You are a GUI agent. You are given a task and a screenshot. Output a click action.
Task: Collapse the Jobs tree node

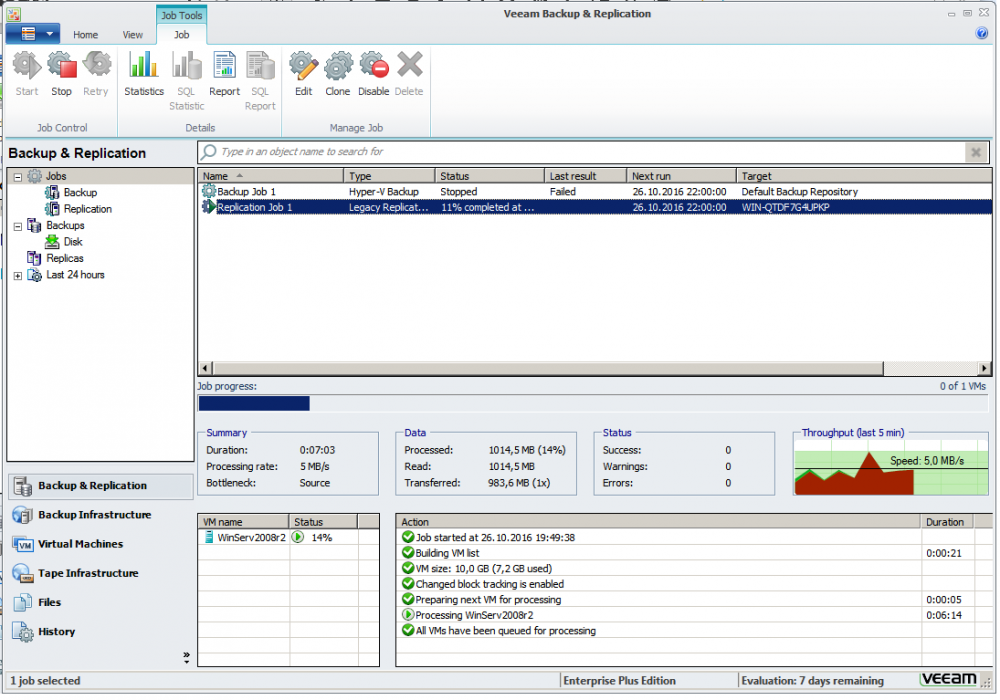tap(18, 177)
